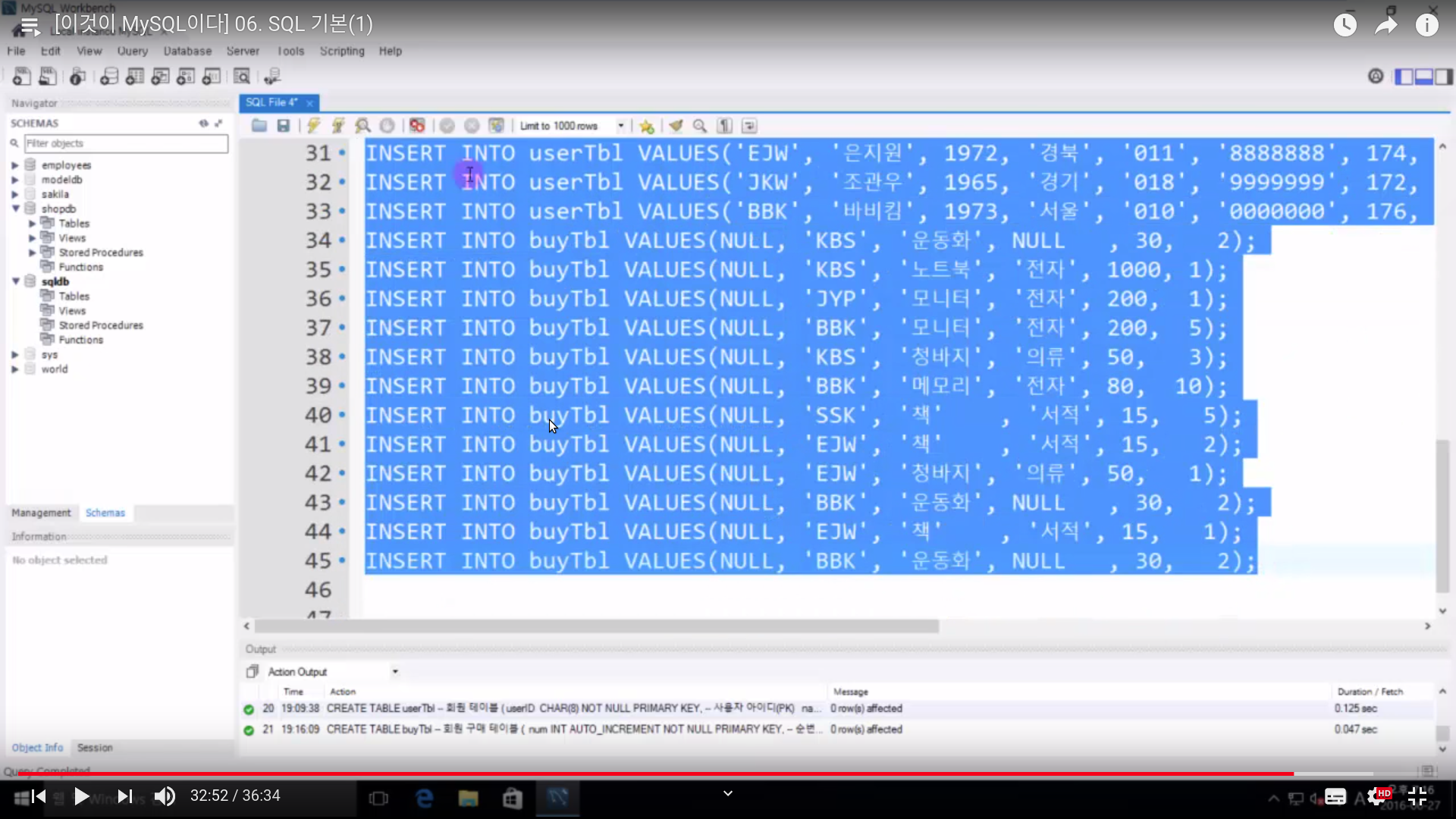Image resolution: width=1456 pixels, height=819 pixels.
Task: Expand Views under shopdb
Action: [32, 238]
